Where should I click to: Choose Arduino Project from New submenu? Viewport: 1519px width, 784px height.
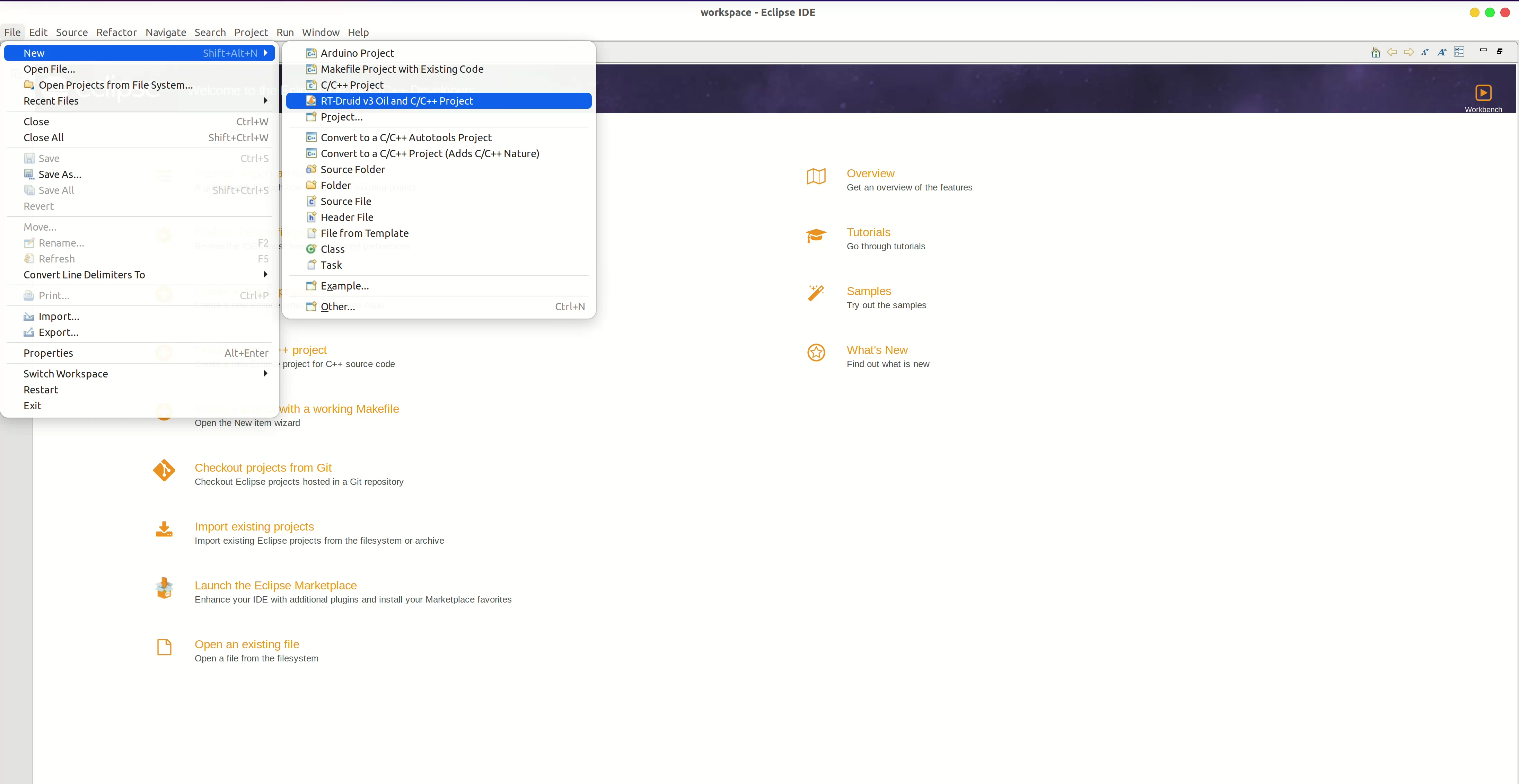(x=439, y=53)
